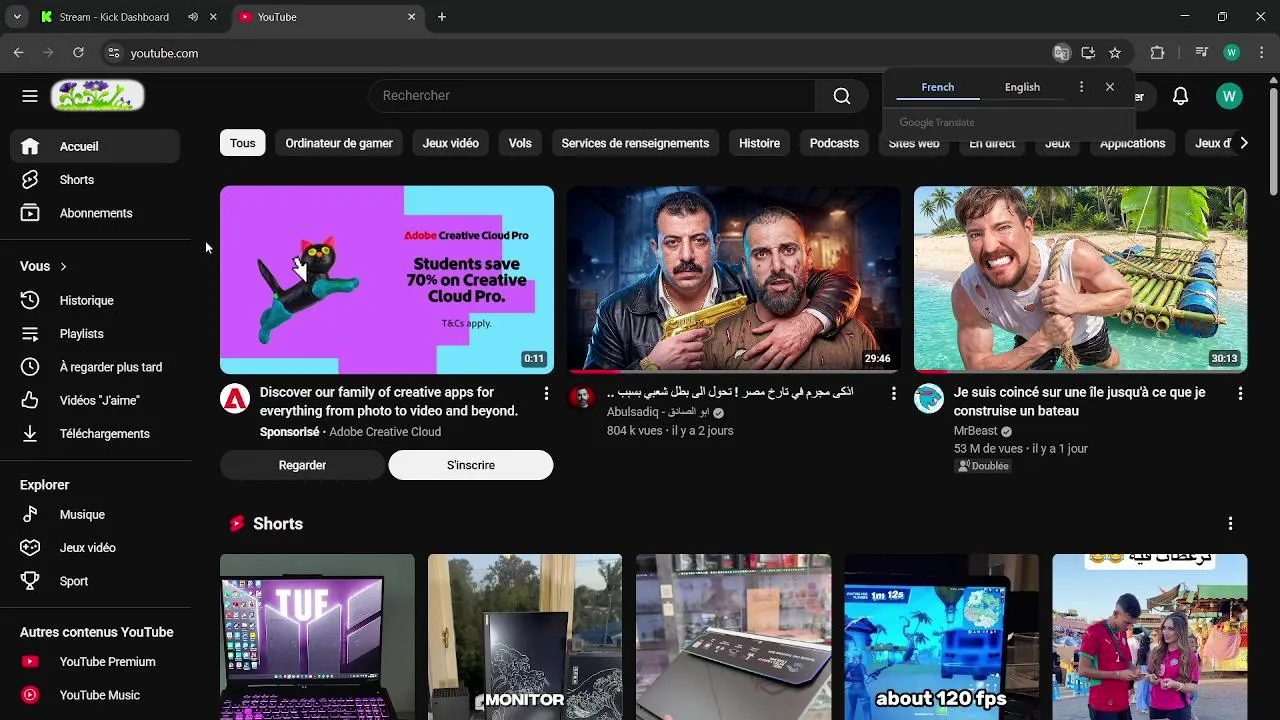The width and height of the screenshot is (1280, 720).
Task: Click the Rechercher search field
Action: pyautogui.click(x=592, y=96)
